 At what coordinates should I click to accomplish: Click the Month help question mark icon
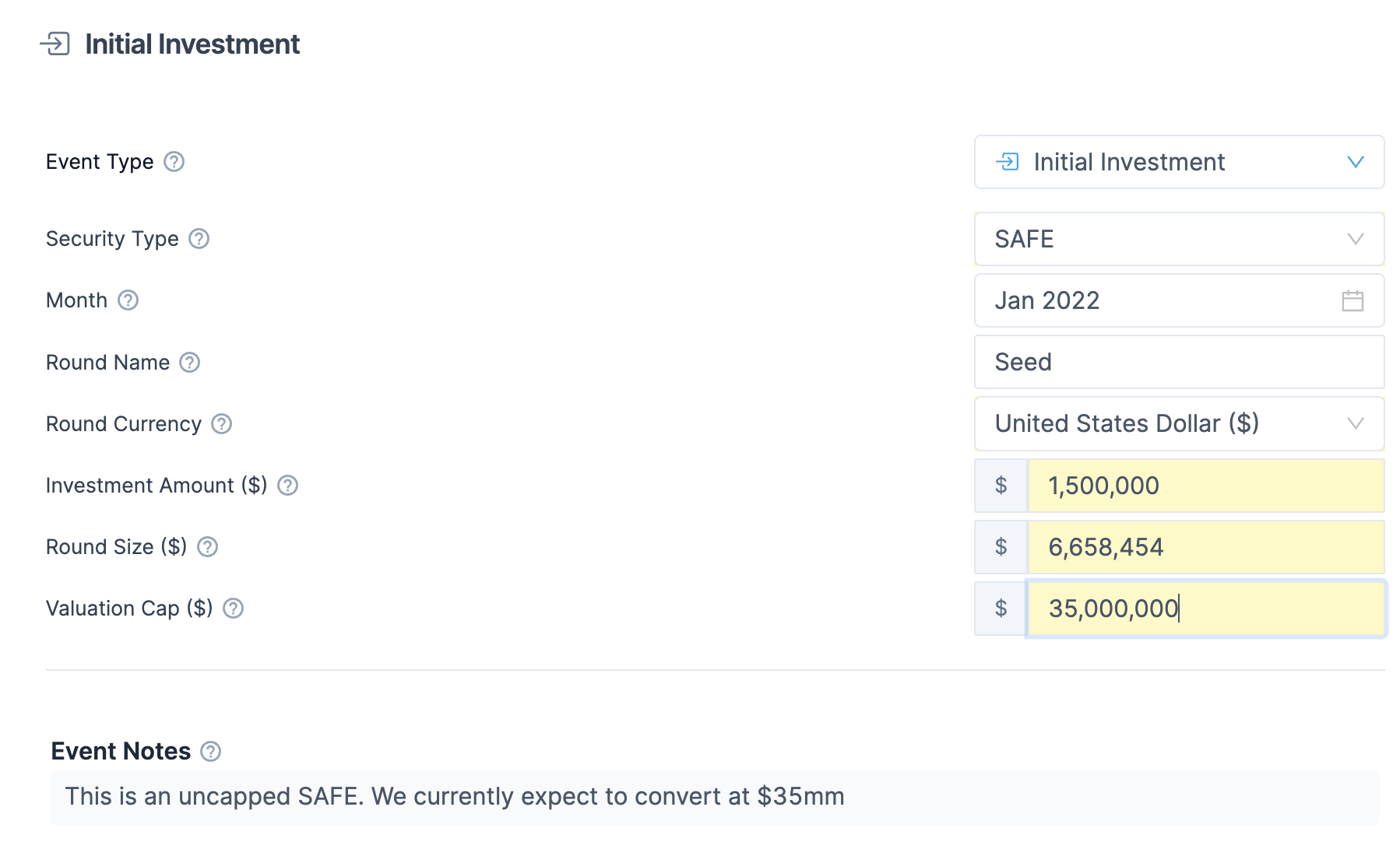128,300
